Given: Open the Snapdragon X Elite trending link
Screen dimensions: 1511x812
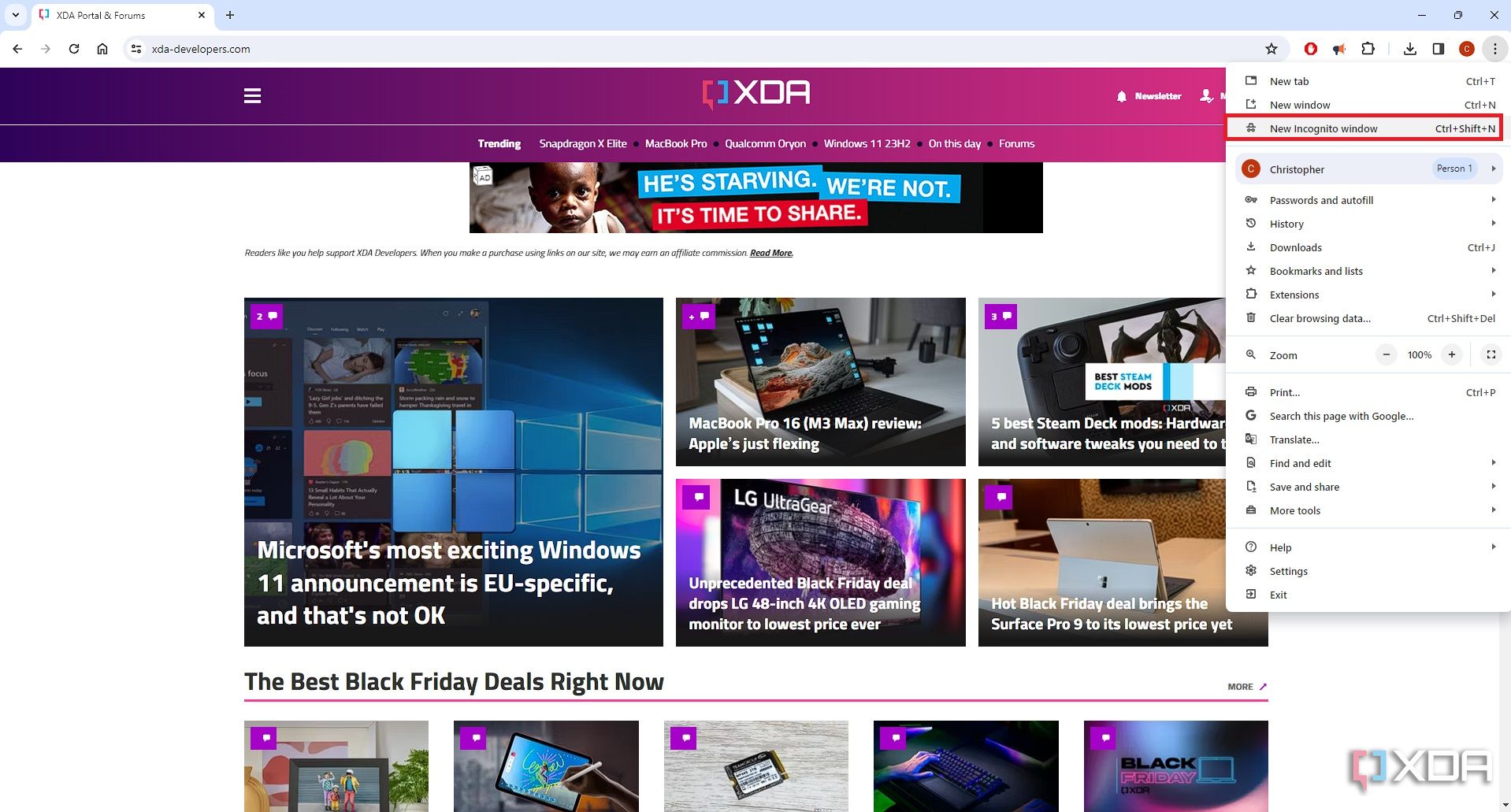Looking at the screenshot, I should coord(583,143).
